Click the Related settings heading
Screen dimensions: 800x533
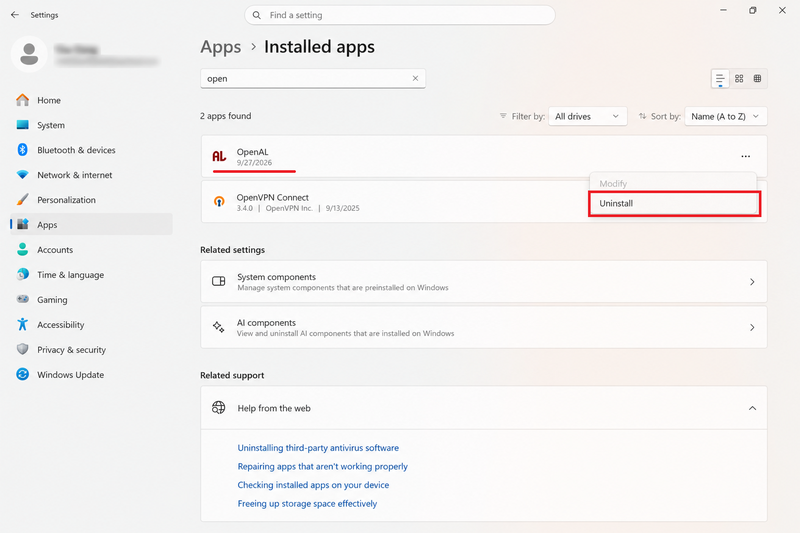tap(232, 249)
